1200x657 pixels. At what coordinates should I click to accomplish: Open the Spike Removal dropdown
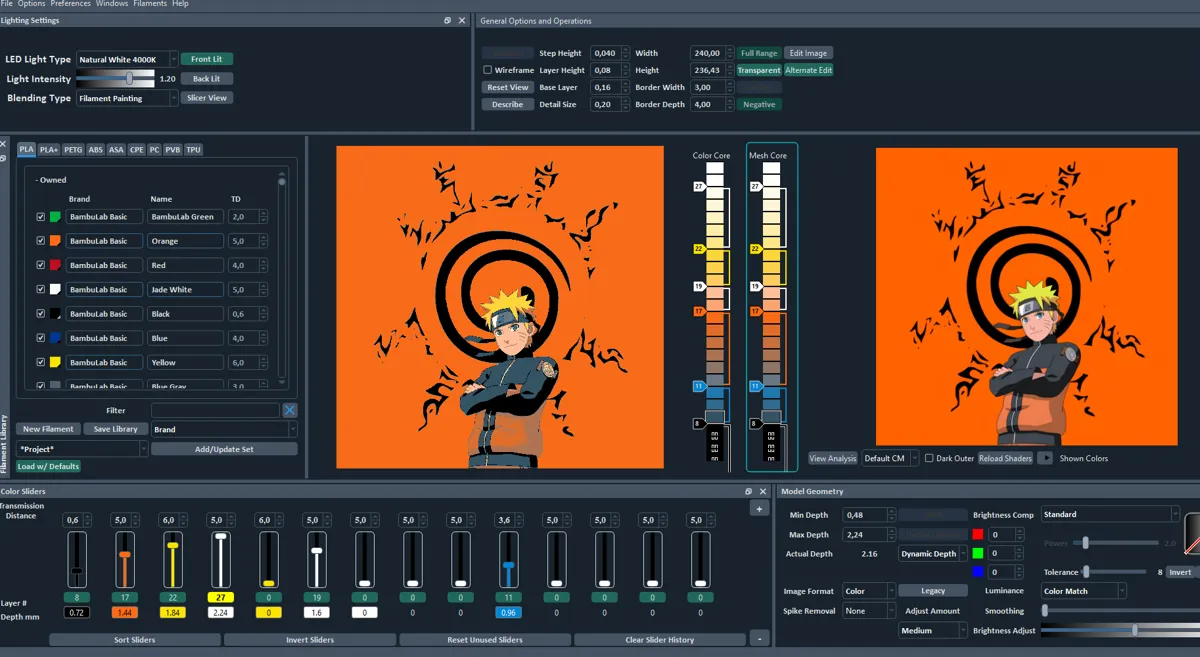click(868, 610)
